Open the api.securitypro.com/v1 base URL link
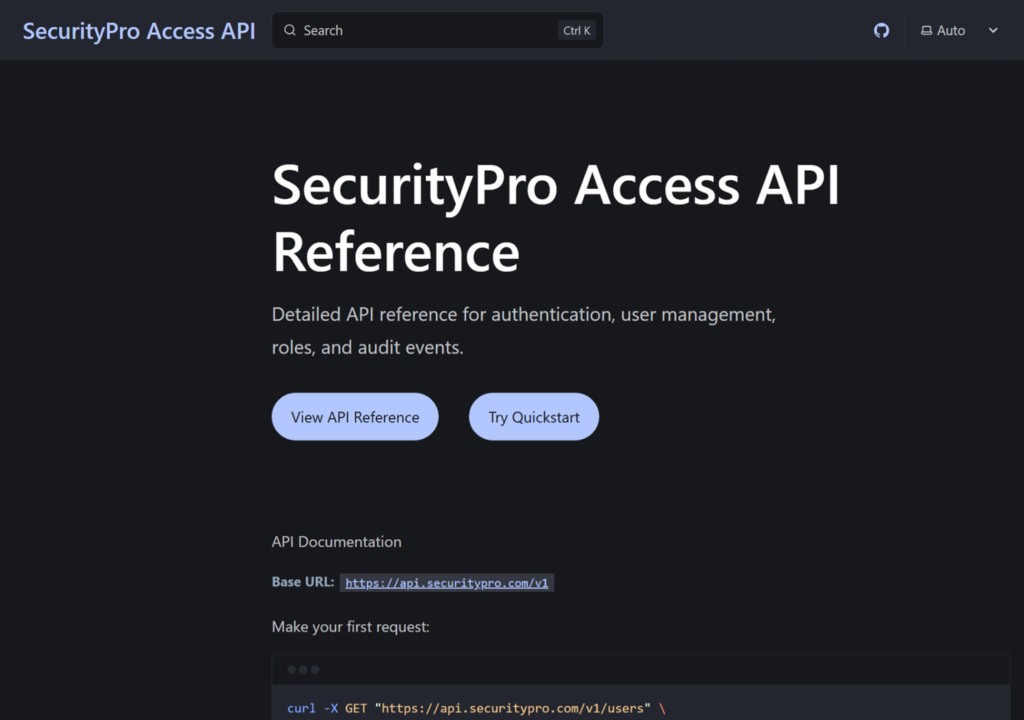Screen dimensions: 1024x720 (446, 583)
